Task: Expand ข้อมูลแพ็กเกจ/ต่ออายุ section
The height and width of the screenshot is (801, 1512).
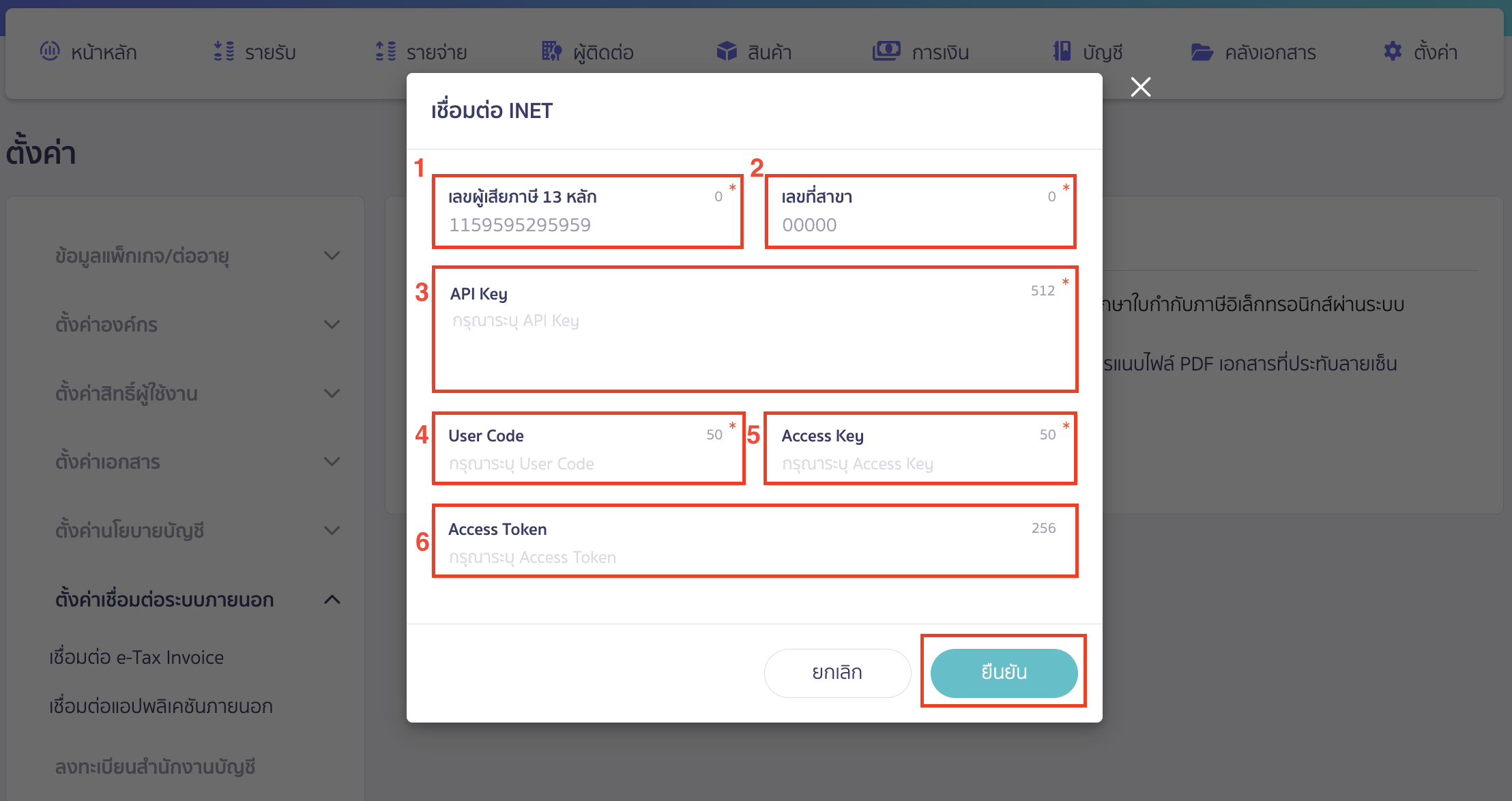Action: point(332,256)
